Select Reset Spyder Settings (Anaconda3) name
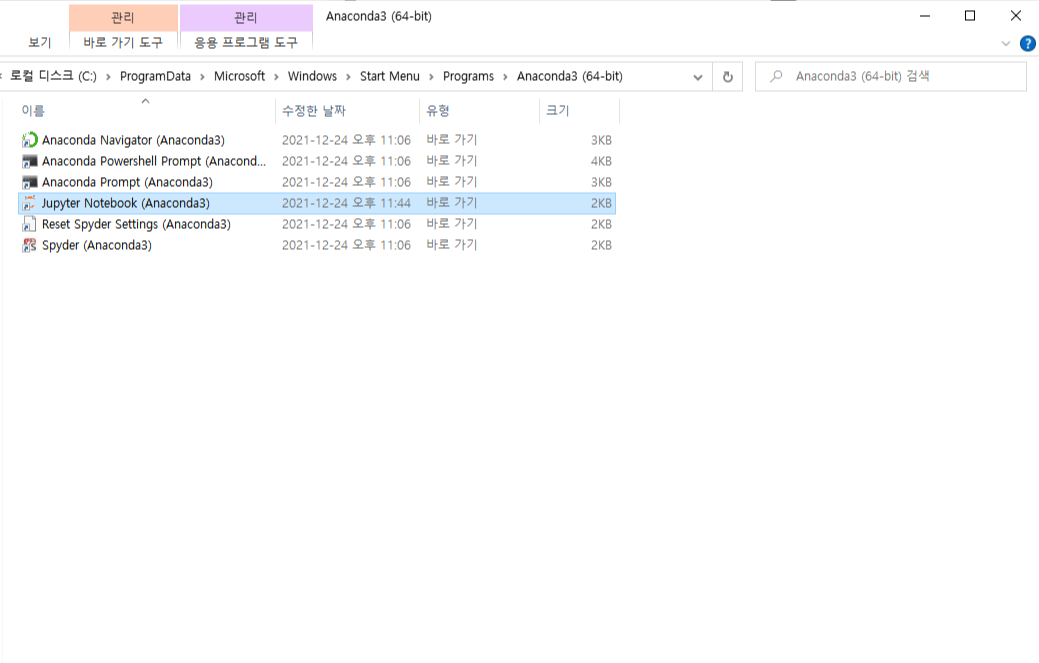This screenshot has height=663, width=1039. (x=136, y=224)
